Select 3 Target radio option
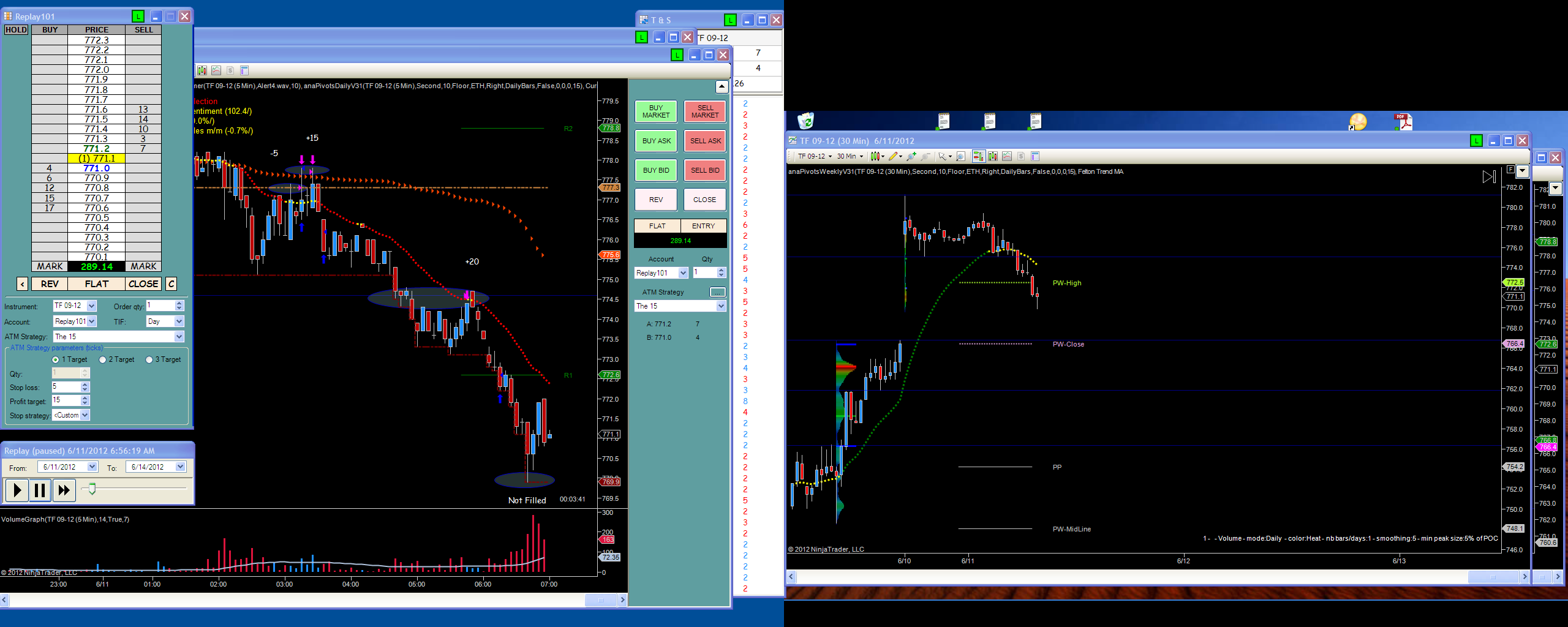 (x=149, y=360)
